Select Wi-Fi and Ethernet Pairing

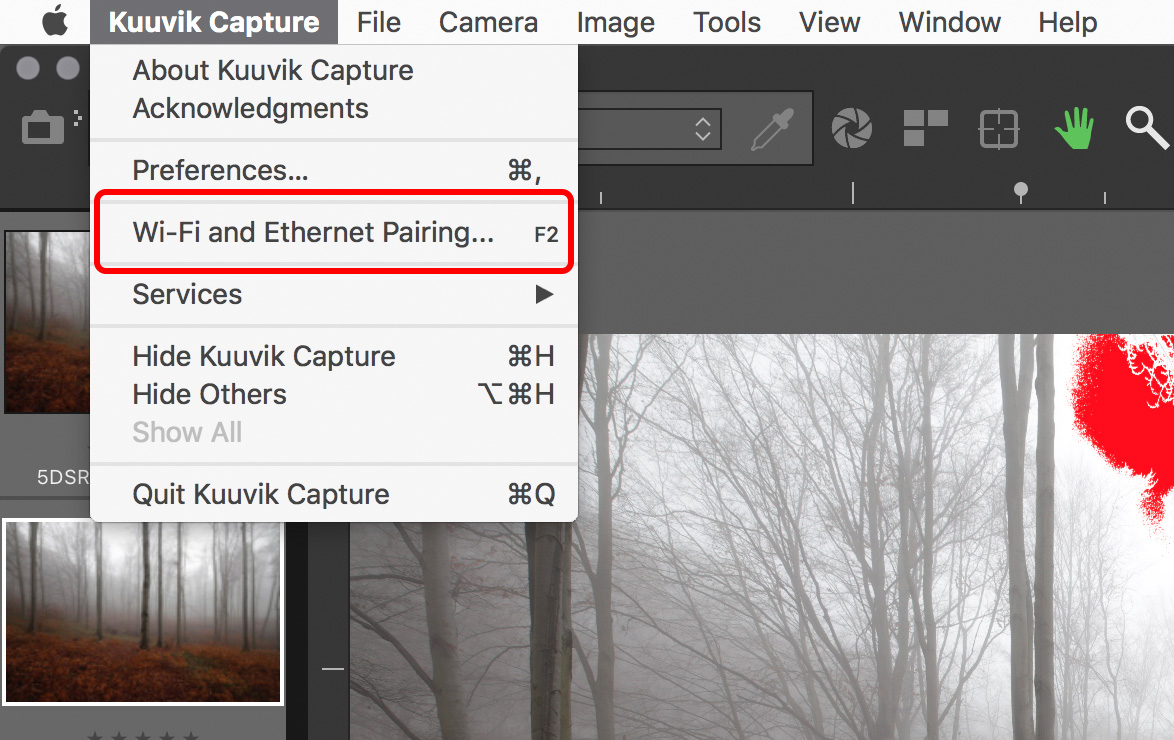coord(334,233)
